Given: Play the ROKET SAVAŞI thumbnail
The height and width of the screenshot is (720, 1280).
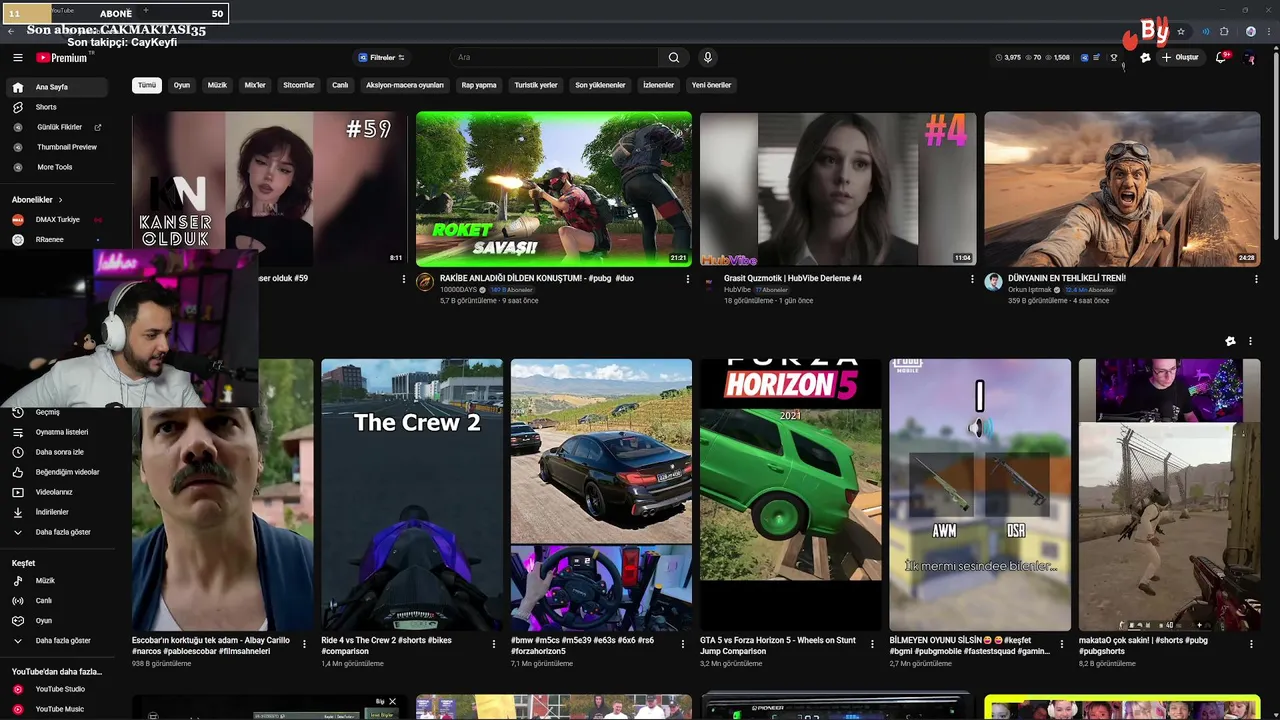Looking at the screenshot, I should pyautogui.click(x=554, y=189).
